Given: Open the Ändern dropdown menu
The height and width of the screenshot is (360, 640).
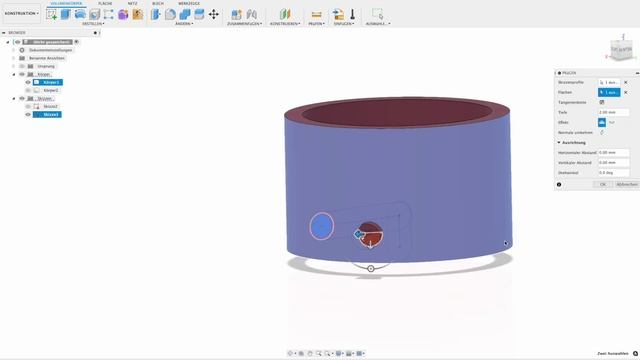Looking at the screenshot, I should coord(184,24).
